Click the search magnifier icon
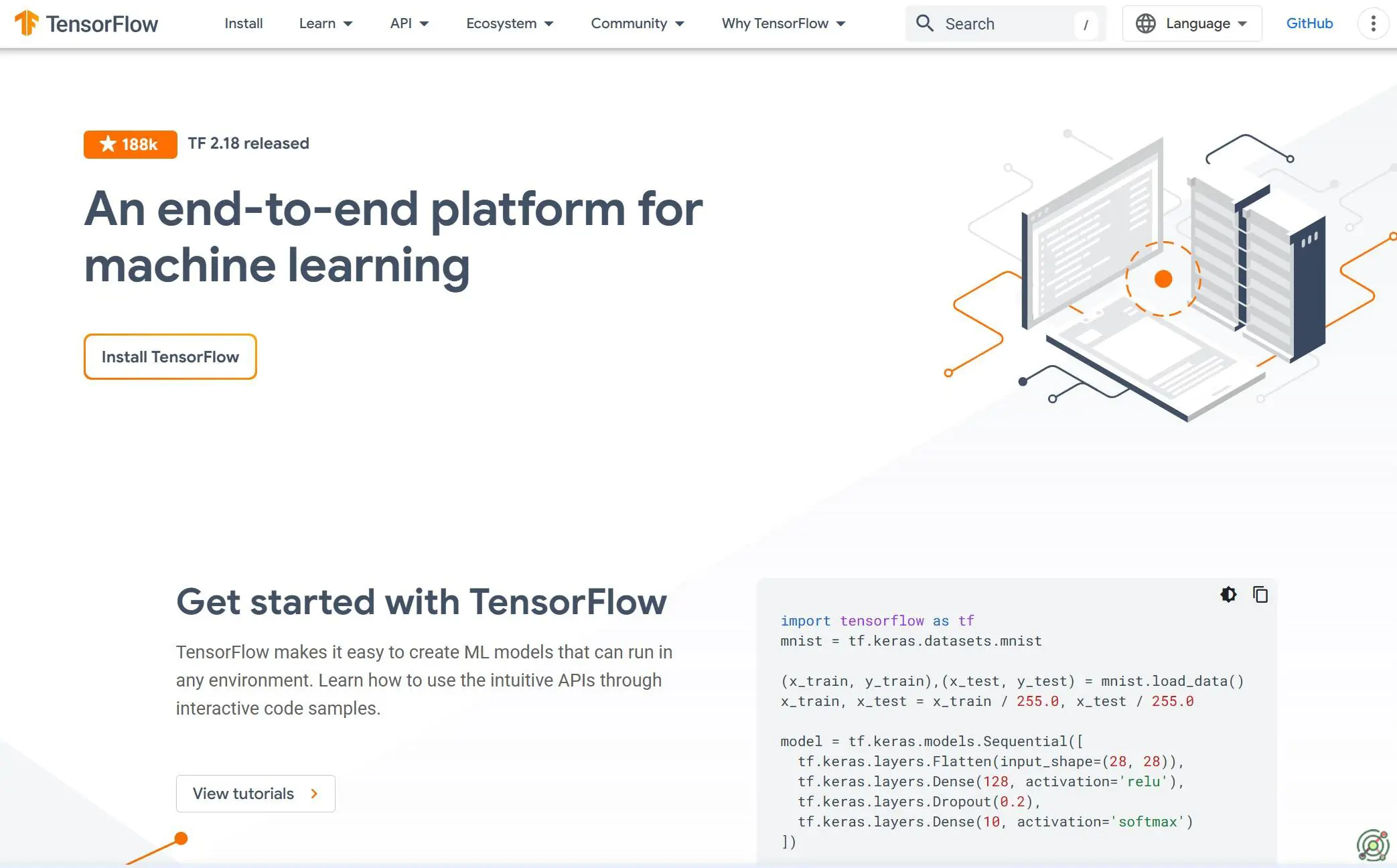This screenshot has height=868, width=1397. pyautogui.click(x=924, y=23)
